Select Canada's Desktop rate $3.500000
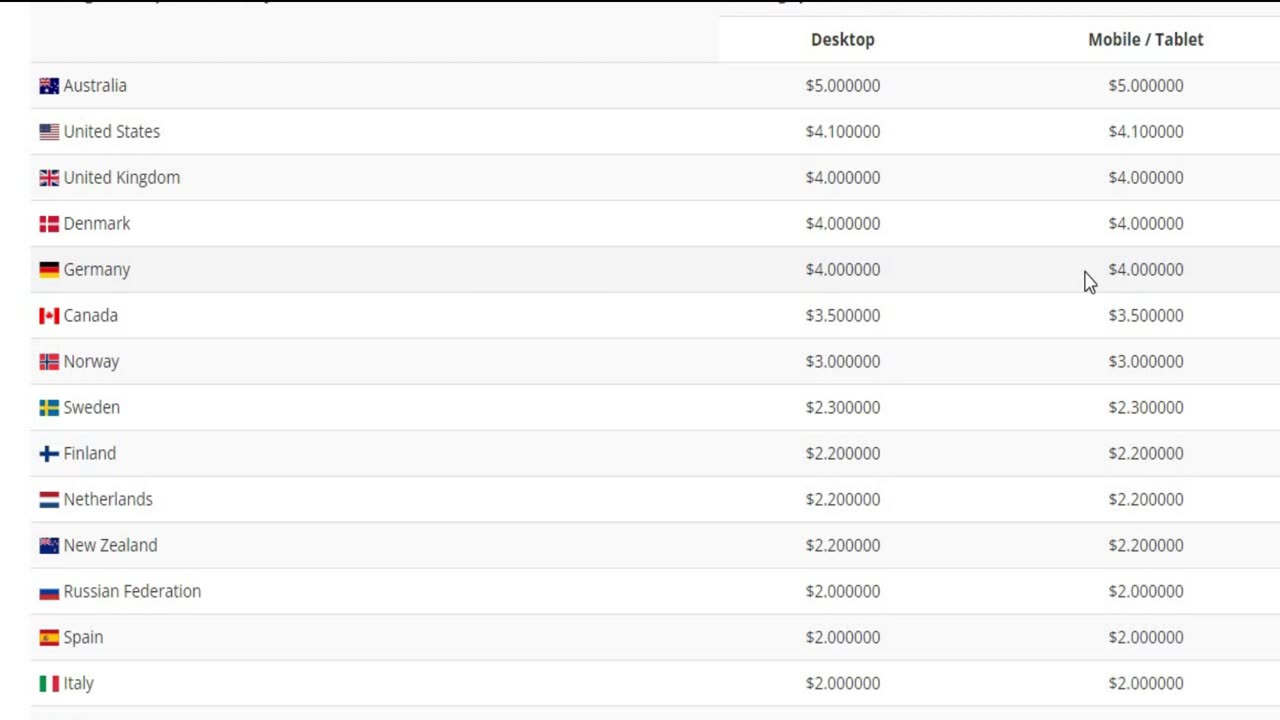This screenshot has width=1280, height=720. pyautogui.click(x=842, y=316)
